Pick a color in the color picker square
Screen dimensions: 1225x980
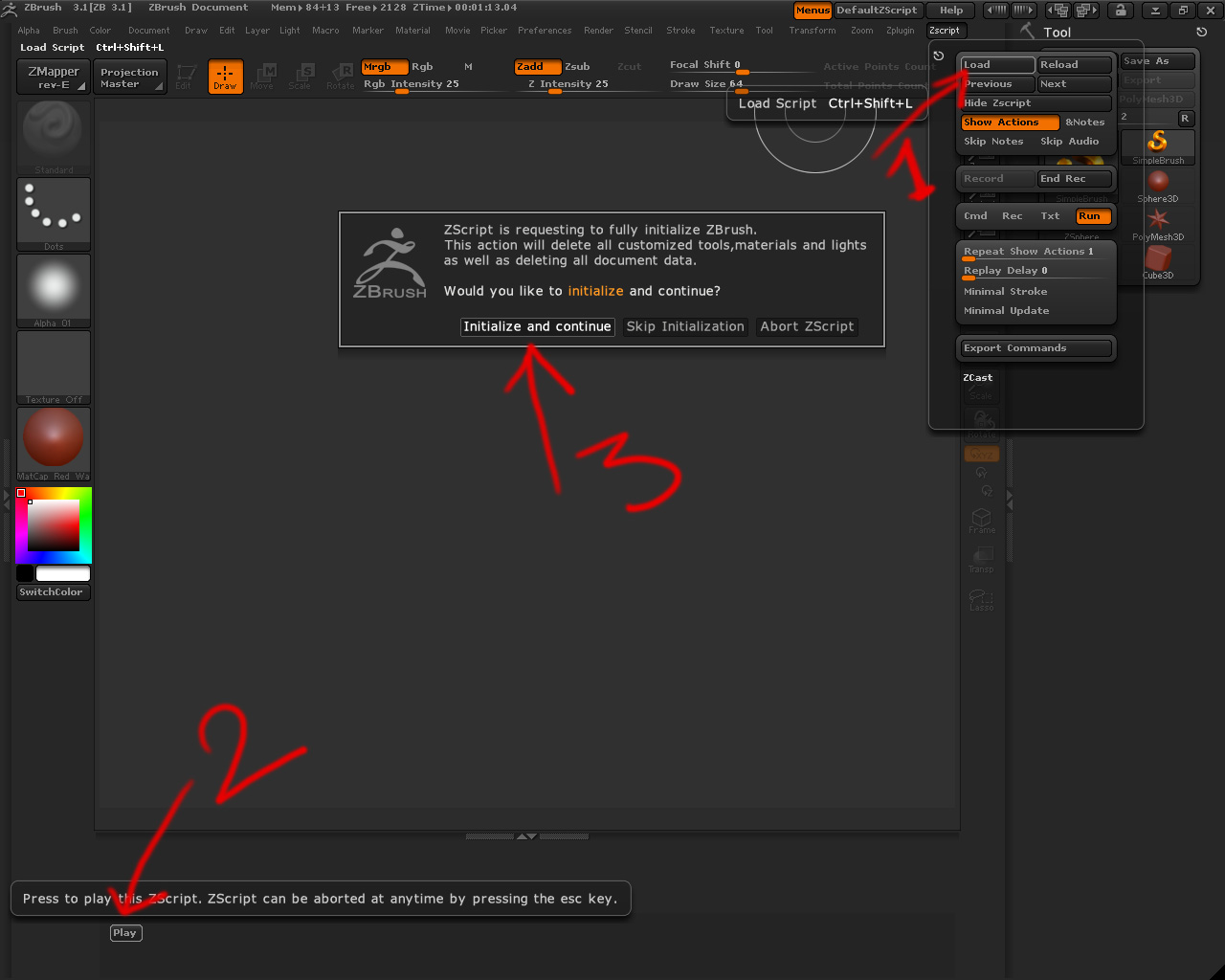pyautogui.click(x=54, y=525)
